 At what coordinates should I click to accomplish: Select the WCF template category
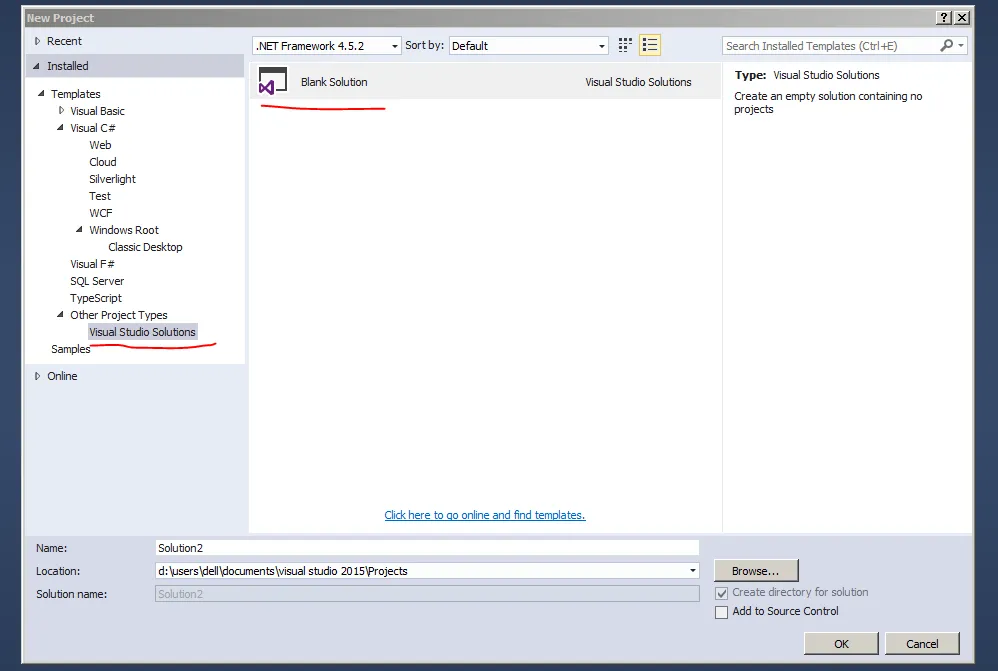click(x=101, y=213)
